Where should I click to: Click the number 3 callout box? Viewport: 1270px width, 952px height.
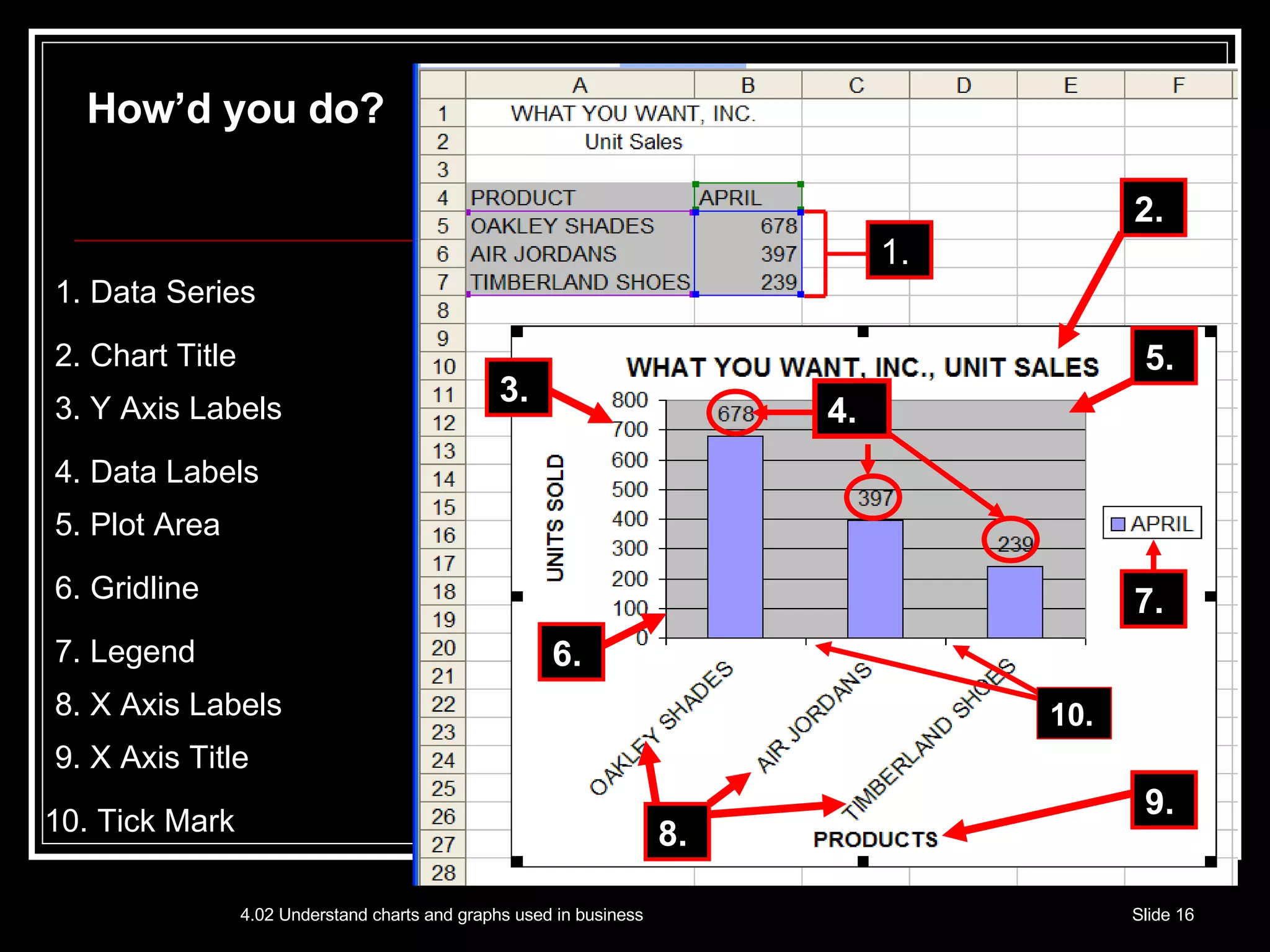pos(518,387)
